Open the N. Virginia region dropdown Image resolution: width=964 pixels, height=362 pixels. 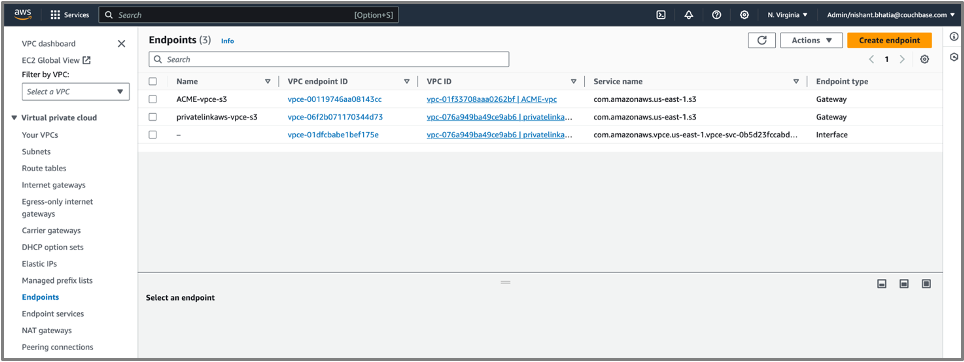[x=787, y=15]
